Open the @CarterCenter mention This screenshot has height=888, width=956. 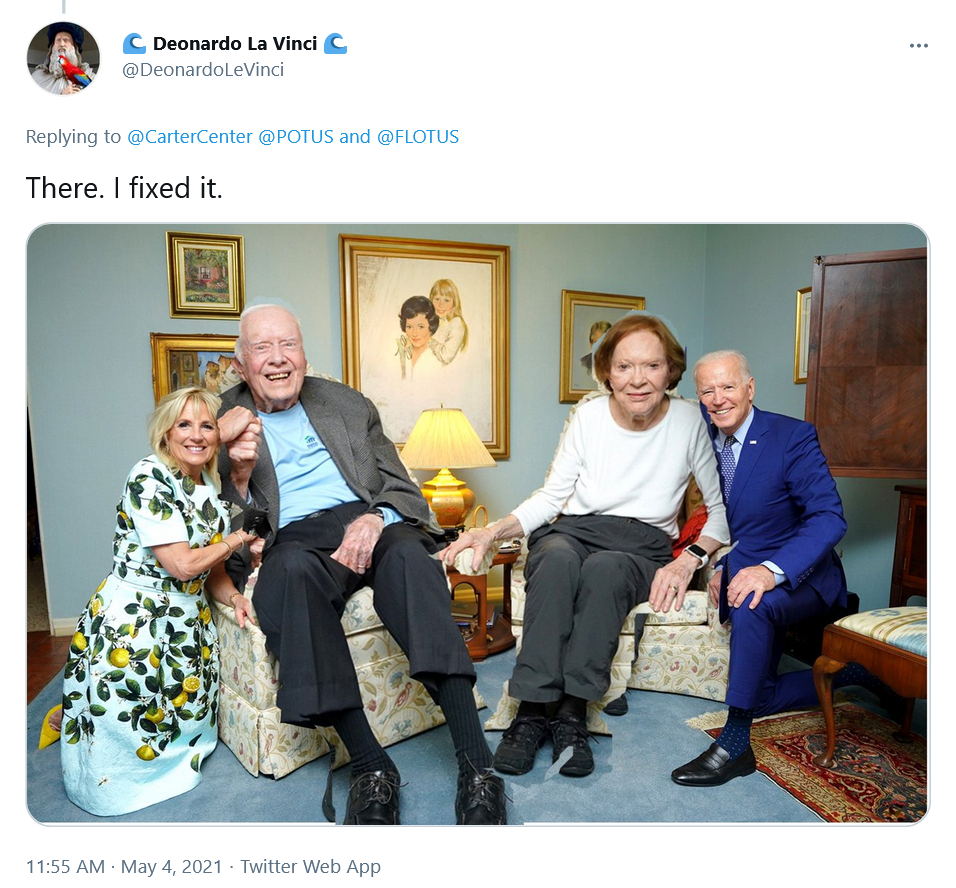point(190,137)
